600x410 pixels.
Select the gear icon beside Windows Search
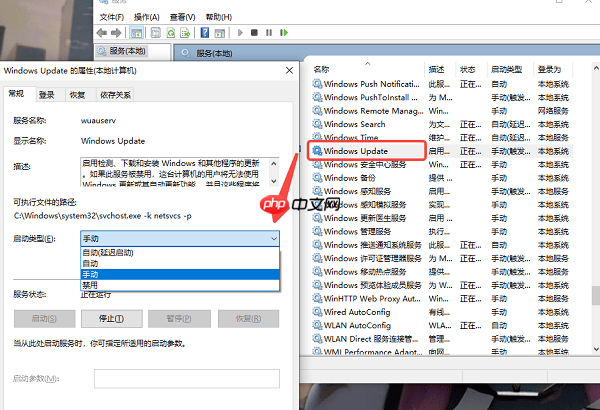[x=317, y=124]
